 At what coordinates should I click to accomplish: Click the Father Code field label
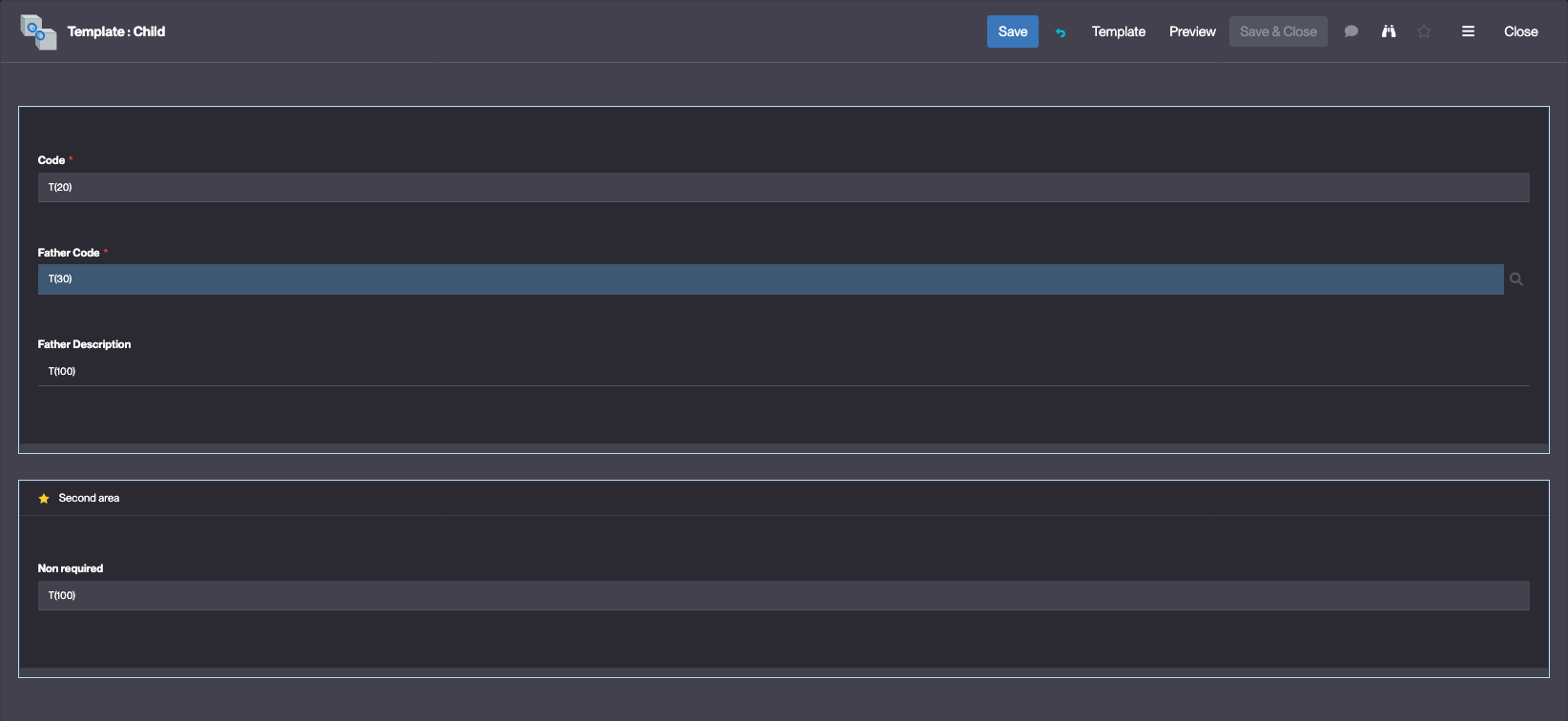[x=69, y=253]
